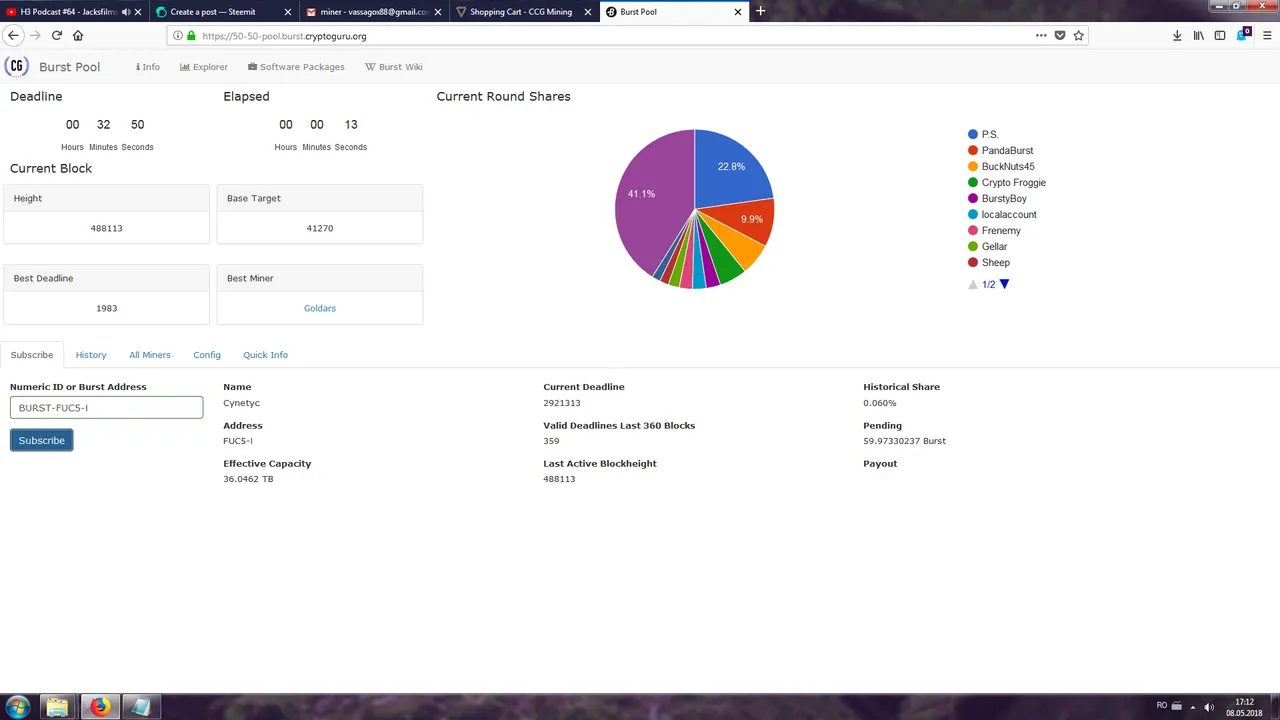
Task: Open Explorer in the navbar
Action: point(204,67)
